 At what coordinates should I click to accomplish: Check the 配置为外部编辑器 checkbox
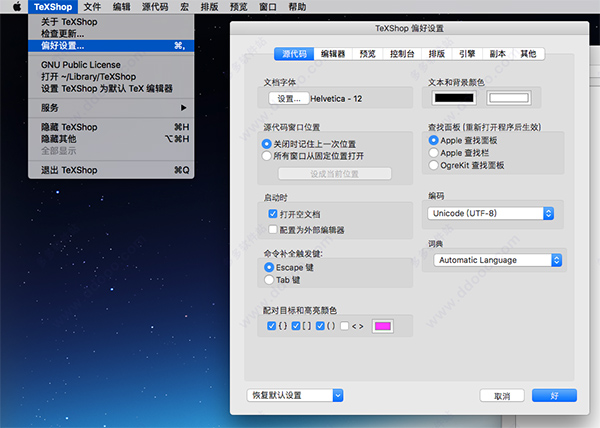point(273,229)
